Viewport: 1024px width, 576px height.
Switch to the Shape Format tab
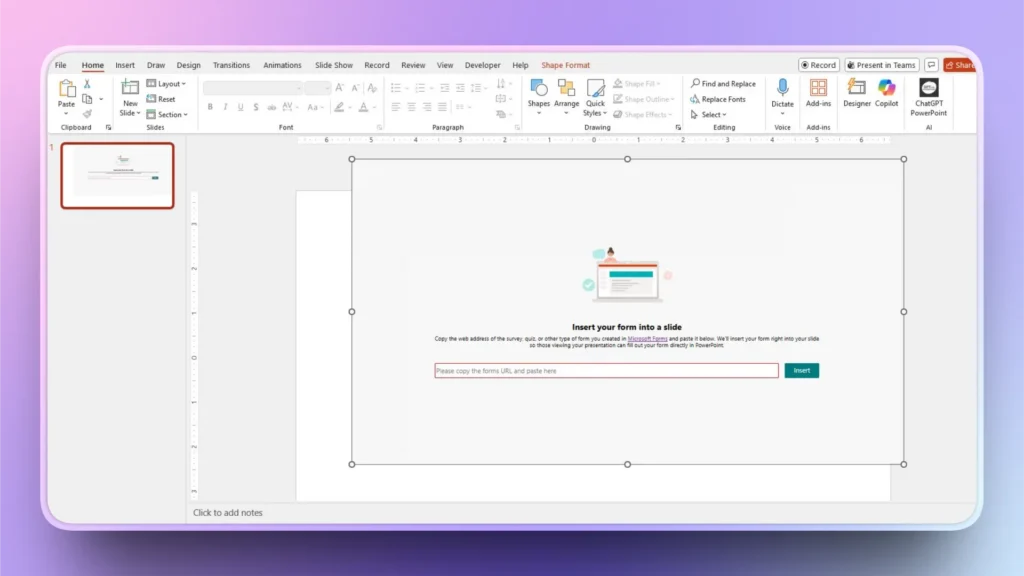pos(565,64)
